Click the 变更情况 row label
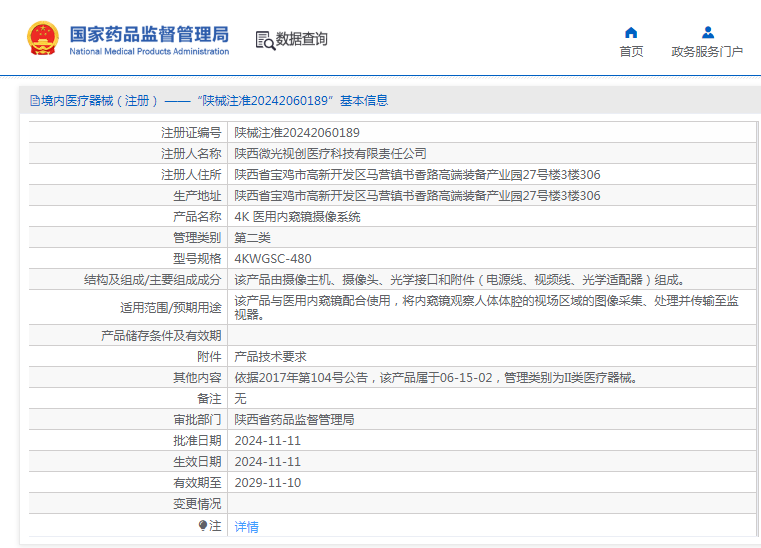 pos(197,504)
